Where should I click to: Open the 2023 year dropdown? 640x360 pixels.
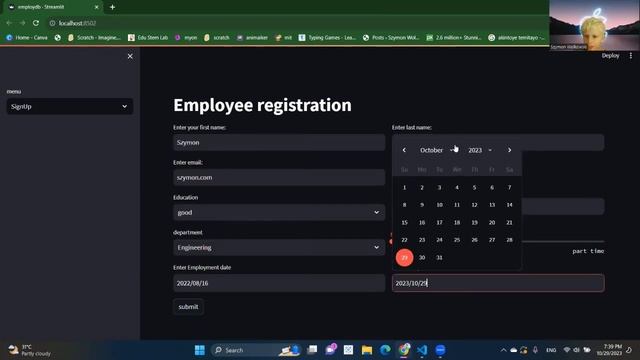(480, 150)
